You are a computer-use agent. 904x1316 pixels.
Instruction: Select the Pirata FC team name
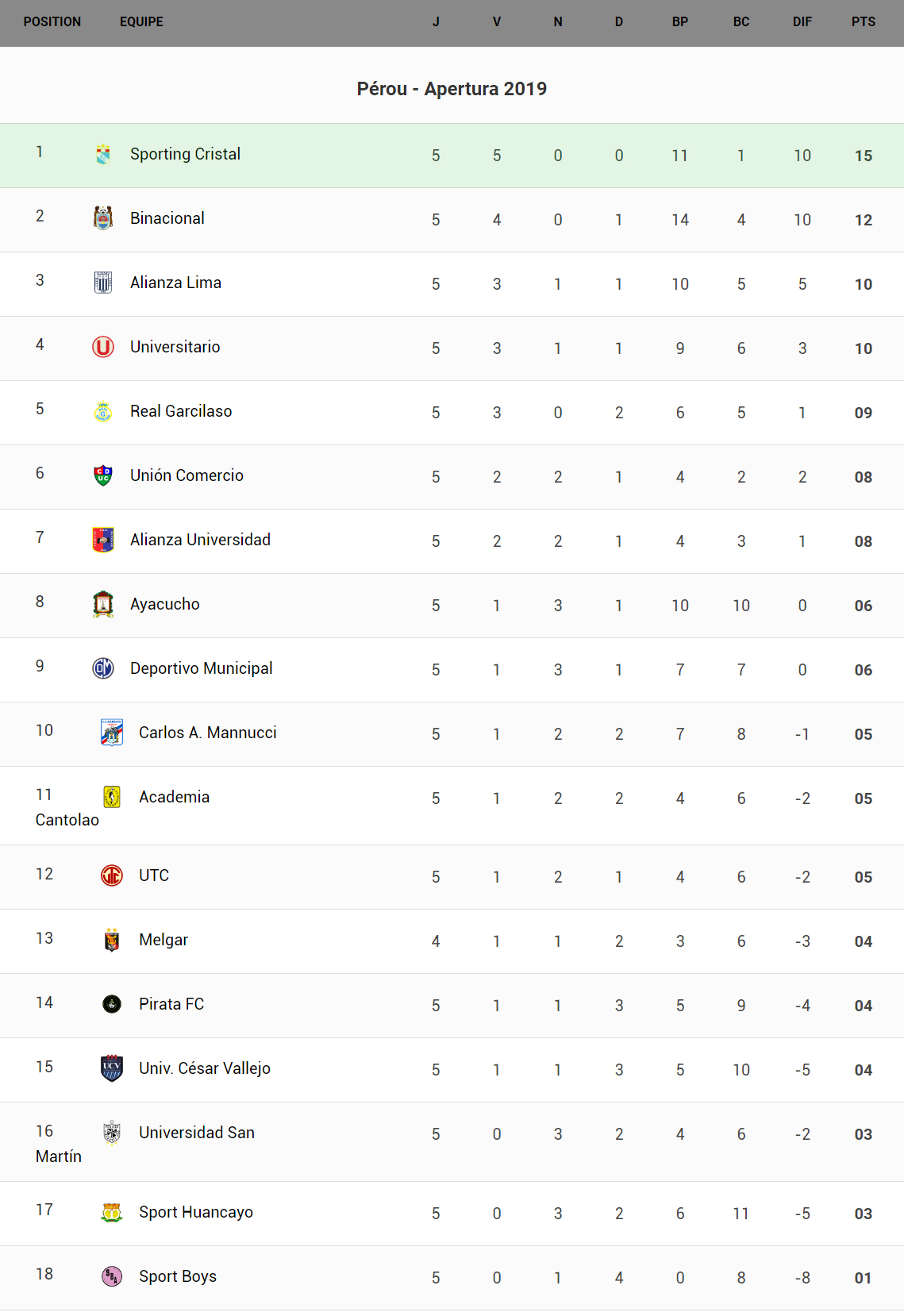(x=171, y=1004)
